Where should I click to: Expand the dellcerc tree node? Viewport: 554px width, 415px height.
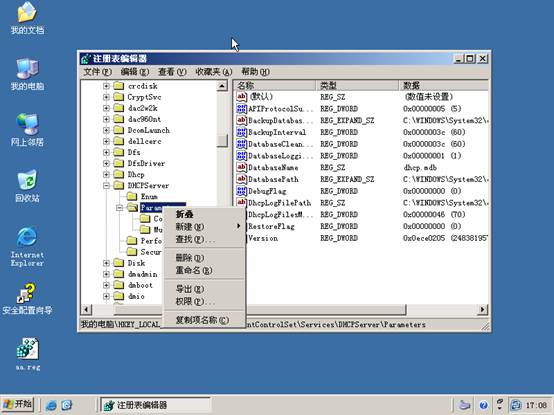point(106,141)
